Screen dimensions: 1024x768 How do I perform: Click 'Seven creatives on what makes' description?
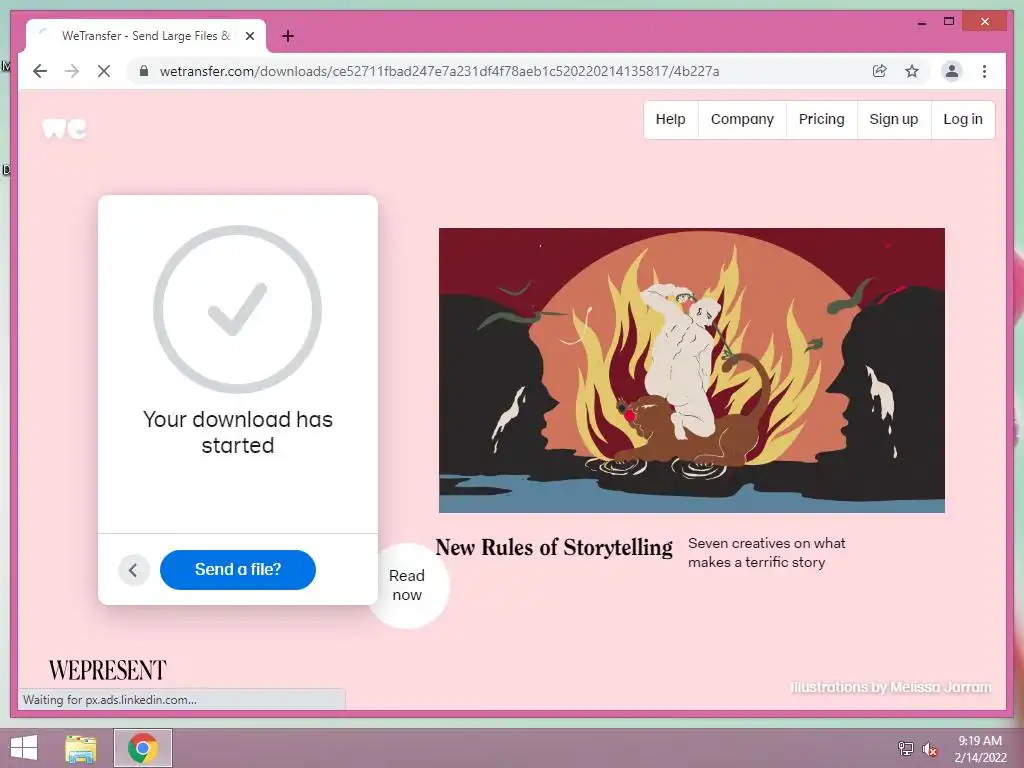[x=767, y=552]
